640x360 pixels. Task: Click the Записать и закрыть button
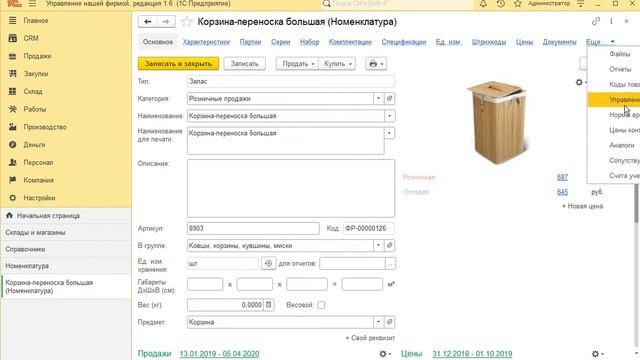tap(178, 64)
